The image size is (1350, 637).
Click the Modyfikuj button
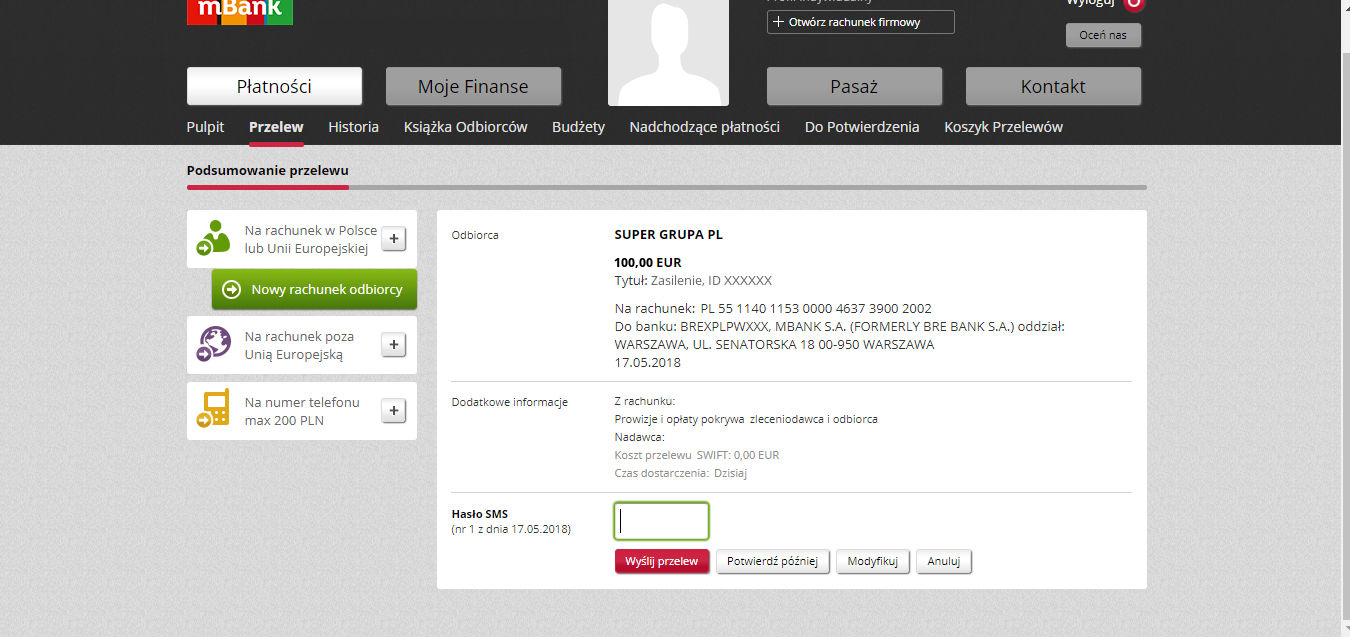click(x=873, y=561)
